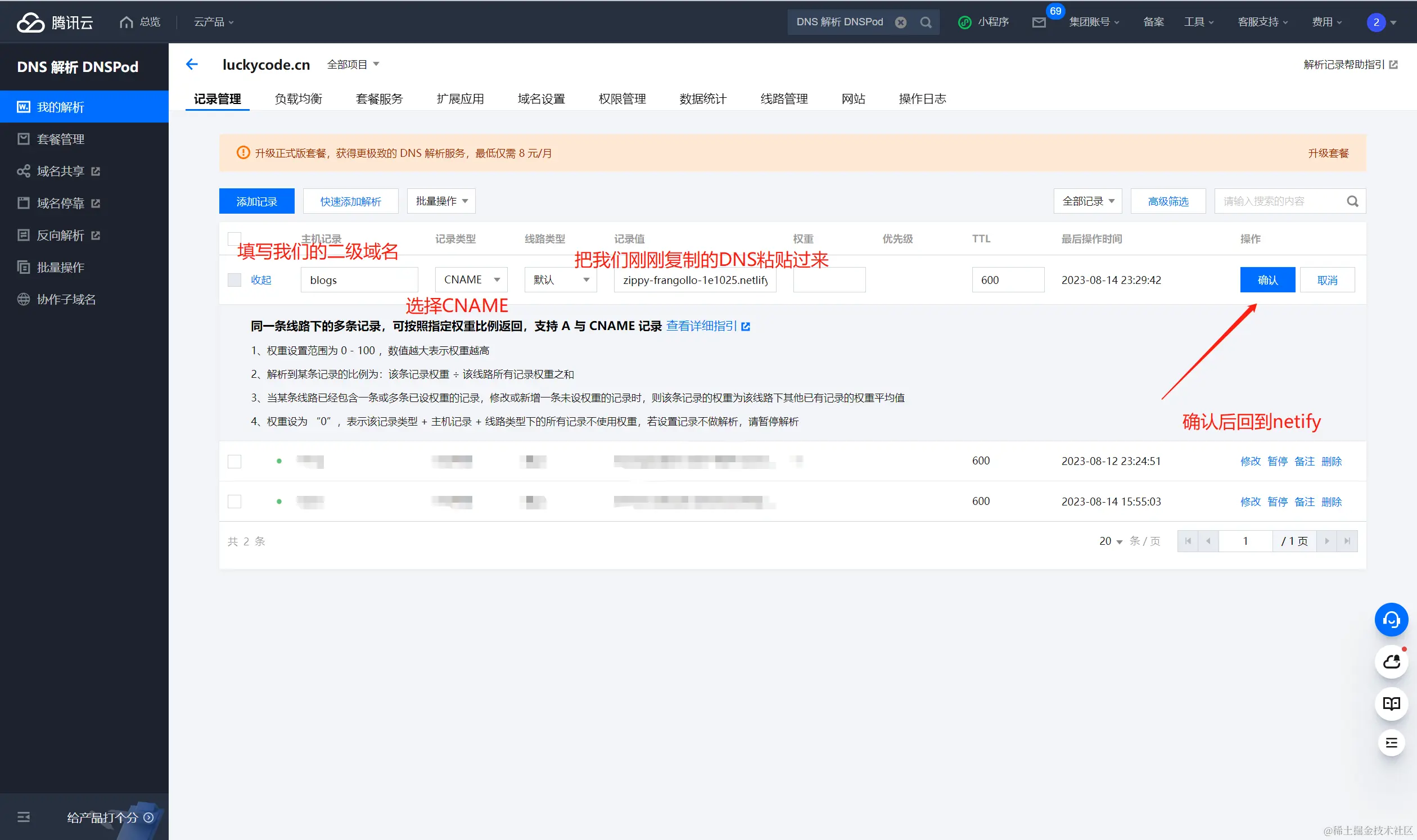The width and height of the screenshot is (1417, 840).
Task: Click the 高级筛选 button
Action: click(1168, 201)
